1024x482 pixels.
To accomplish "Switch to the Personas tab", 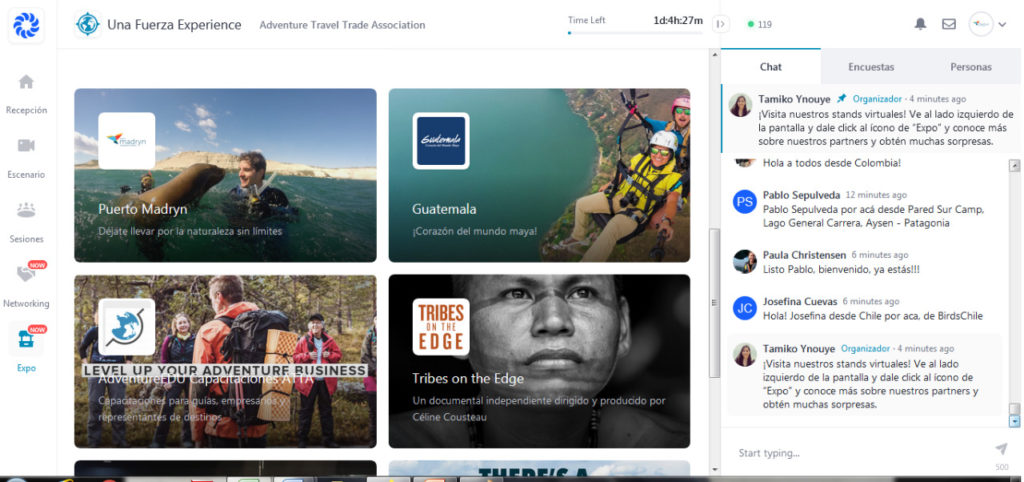I will (x=970, y=67).
